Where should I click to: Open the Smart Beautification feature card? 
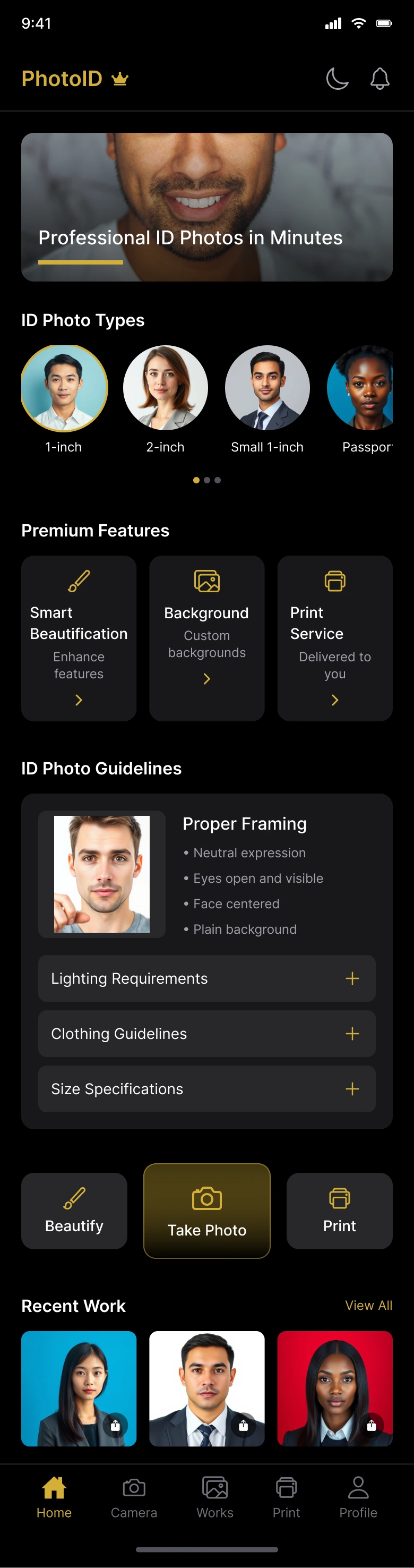tap(79, 638)
